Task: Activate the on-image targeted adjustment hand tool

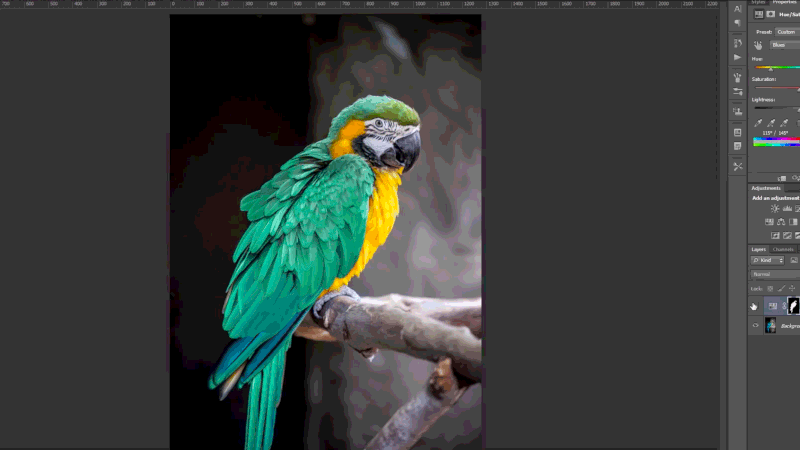Action: [x=758, y=45]
